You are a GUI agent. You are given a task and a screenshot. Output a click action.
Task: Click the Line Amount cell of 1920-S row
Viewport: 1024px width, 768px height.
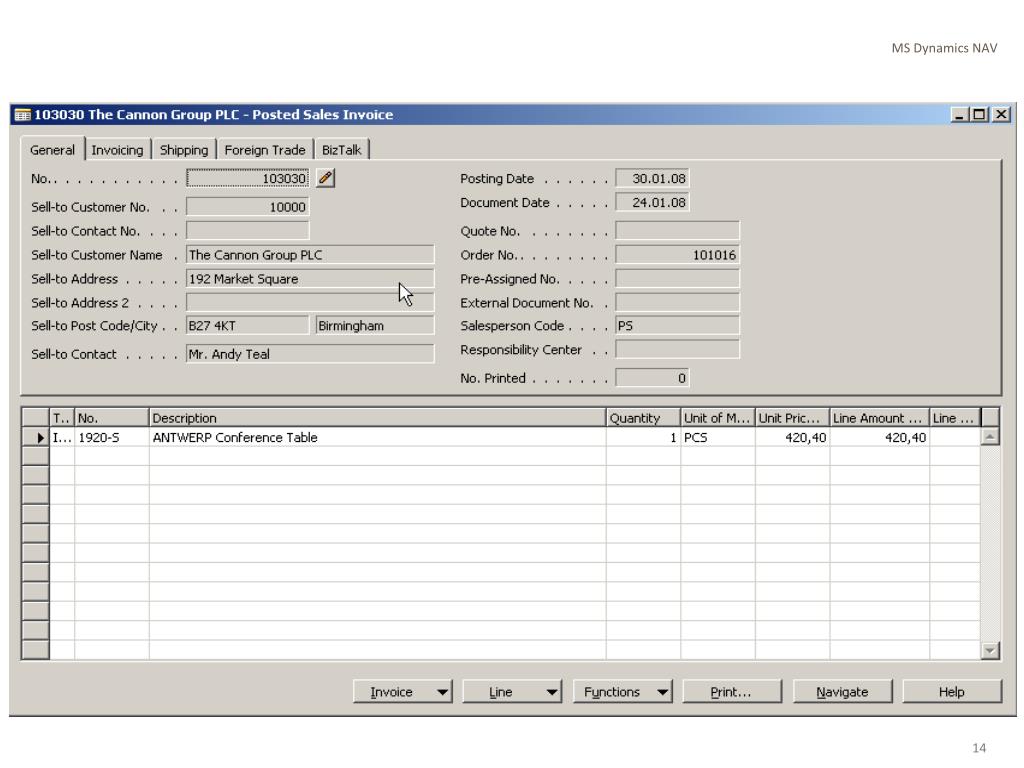click(879, 438)
